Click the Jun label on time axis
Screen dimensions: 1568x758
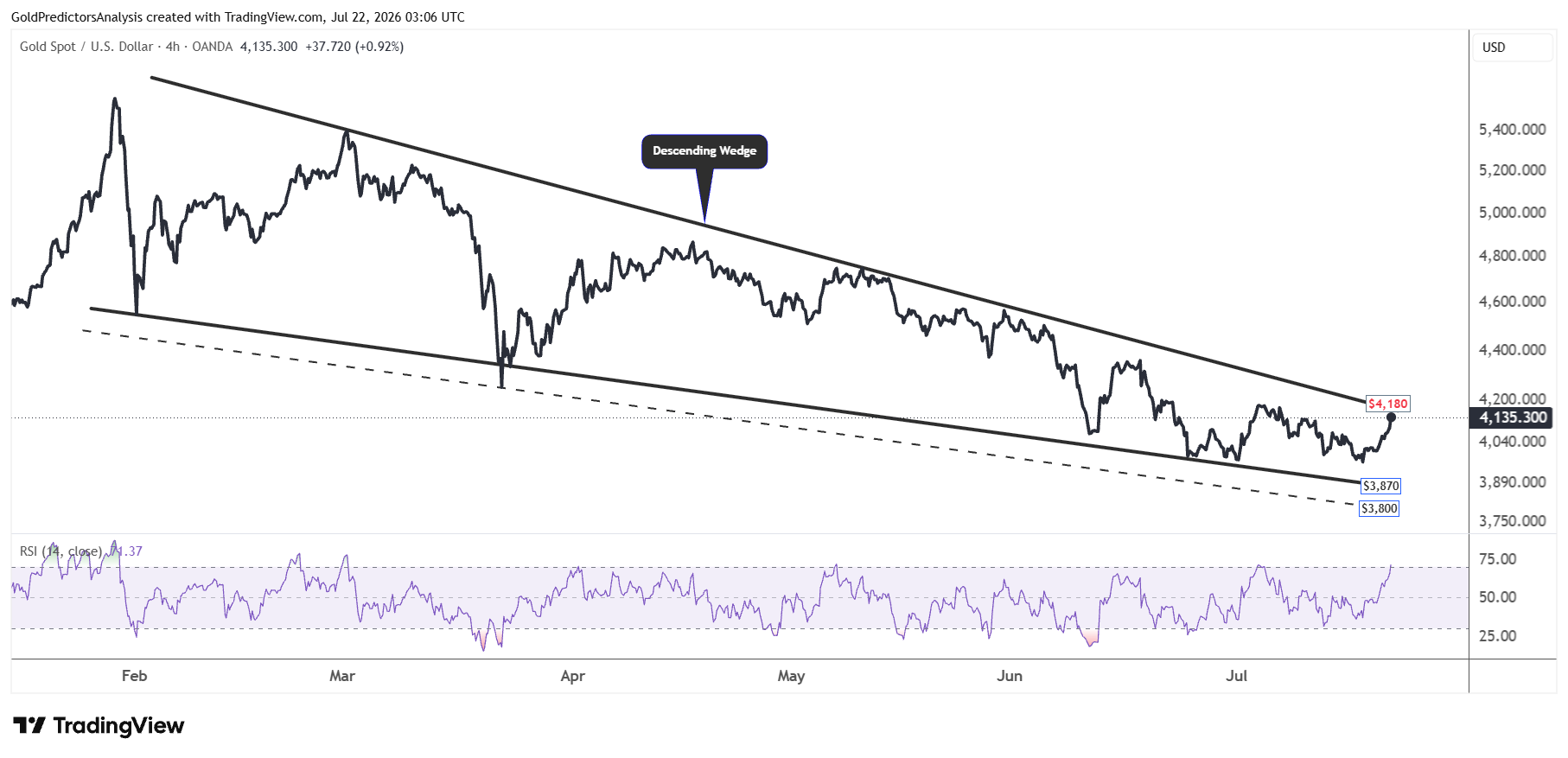[x=1010, y=676]
